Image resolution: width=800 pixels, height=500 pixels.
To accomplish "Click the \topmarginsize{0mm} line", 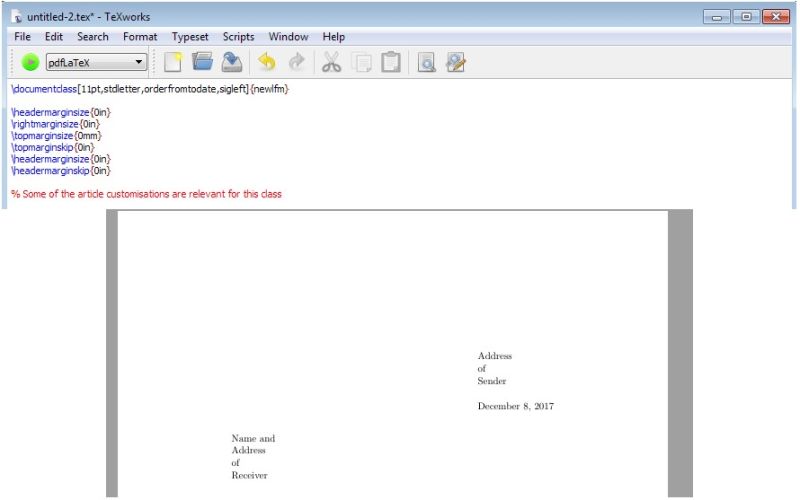I will point(57,136).
